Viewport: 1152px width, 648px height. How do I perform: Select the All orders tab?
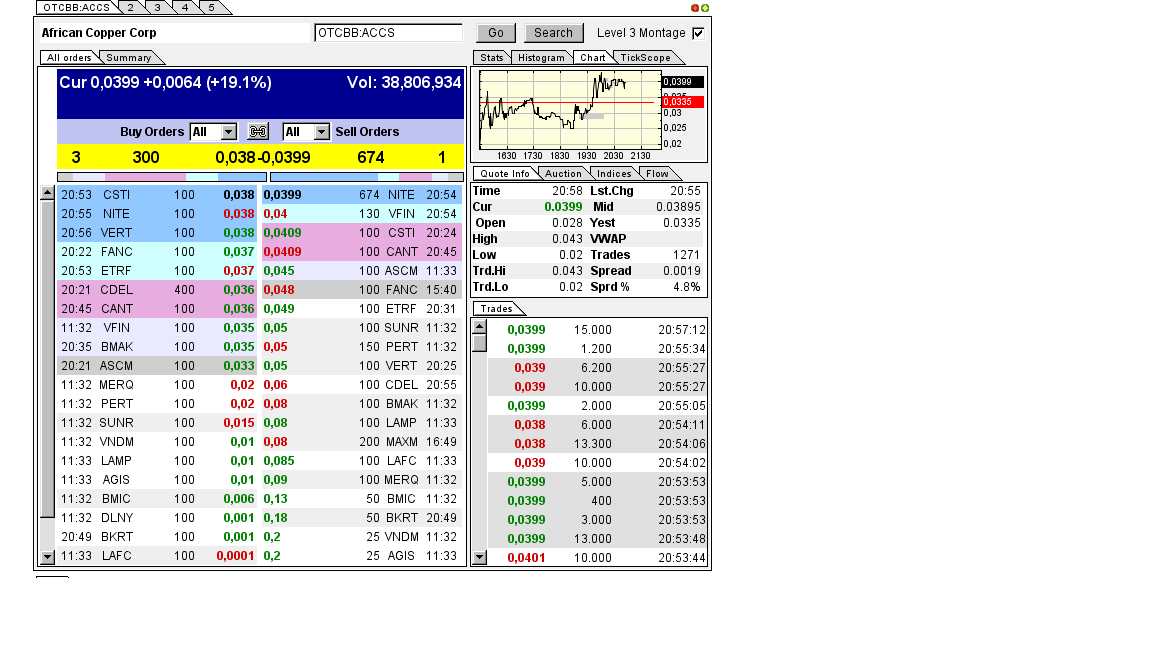[69, 57]
